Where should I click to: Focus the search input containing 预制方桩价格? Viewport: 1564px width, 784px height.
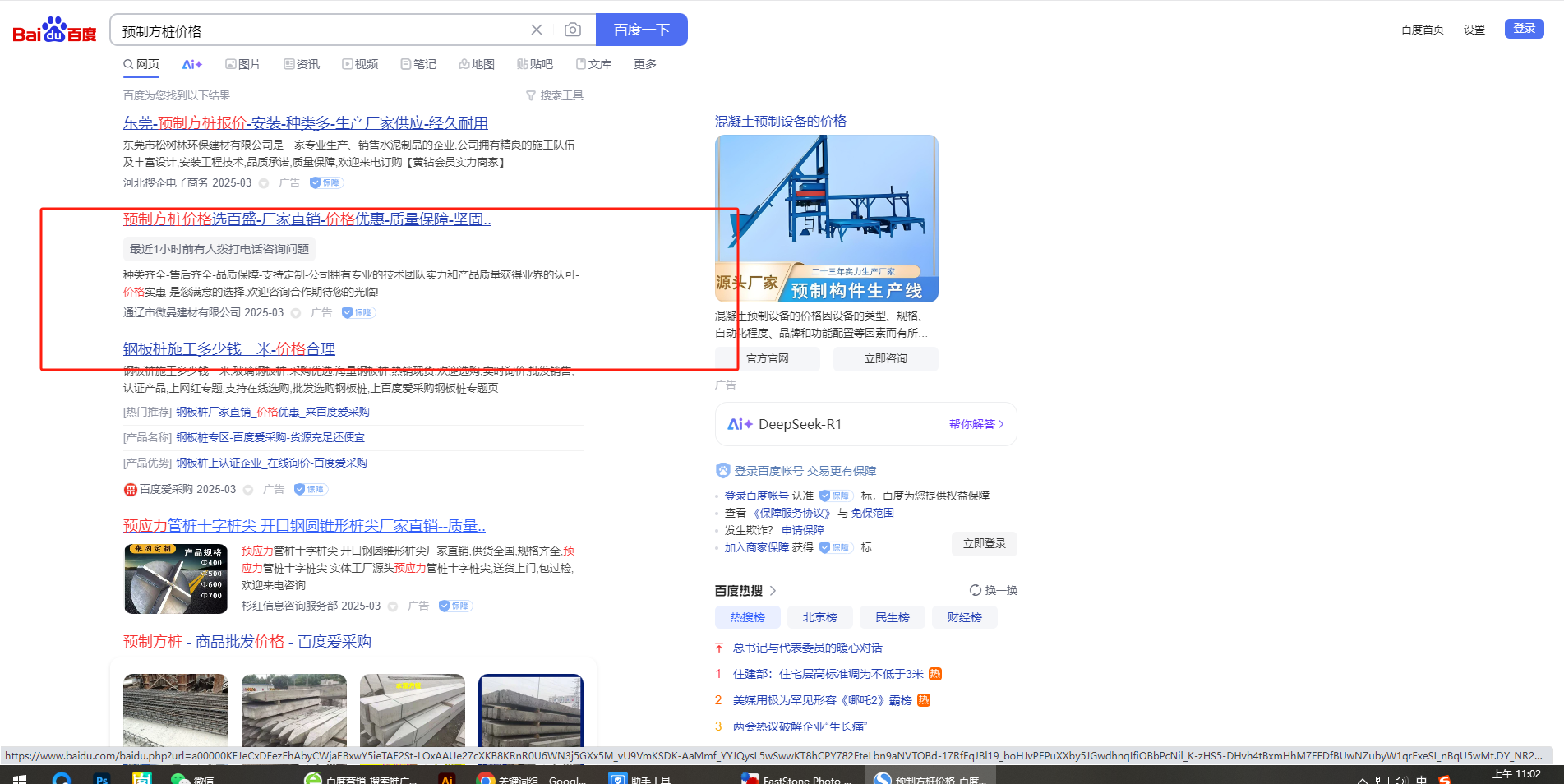click(321, 30)
